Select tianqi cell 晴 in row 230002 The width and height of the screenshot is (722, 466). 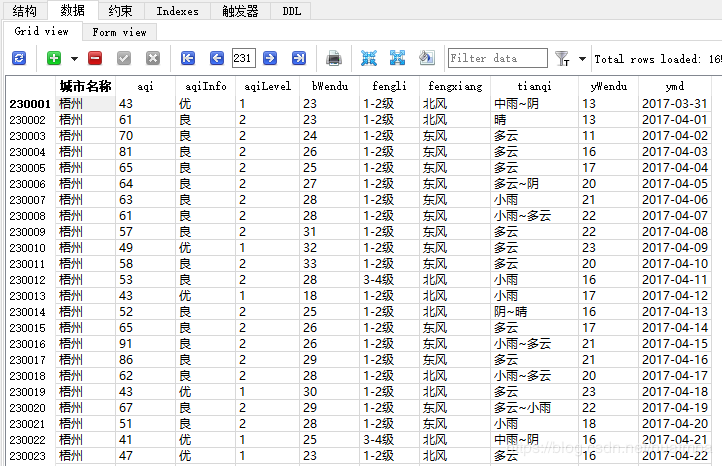point(535,120)
